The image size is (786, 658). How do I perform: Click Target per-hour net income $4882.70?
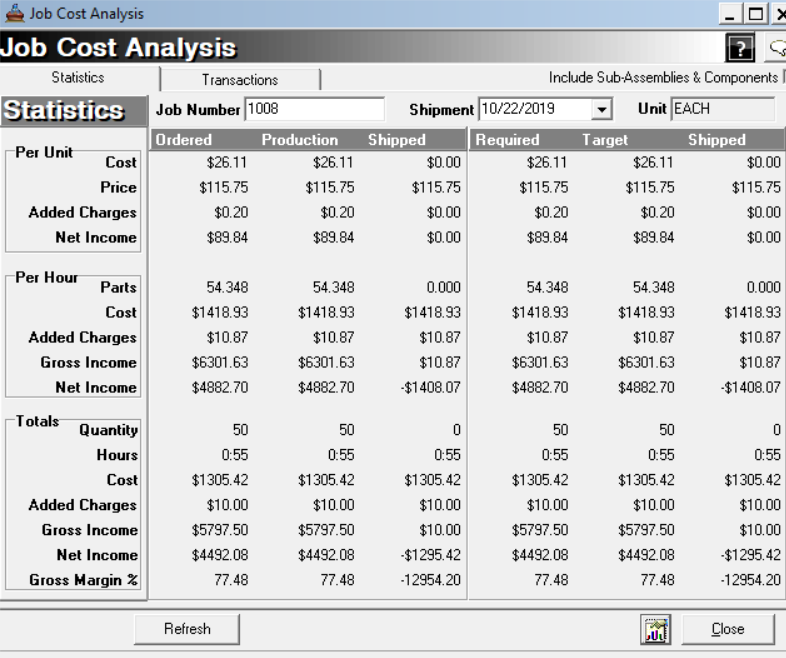click(x=646, y=387)
